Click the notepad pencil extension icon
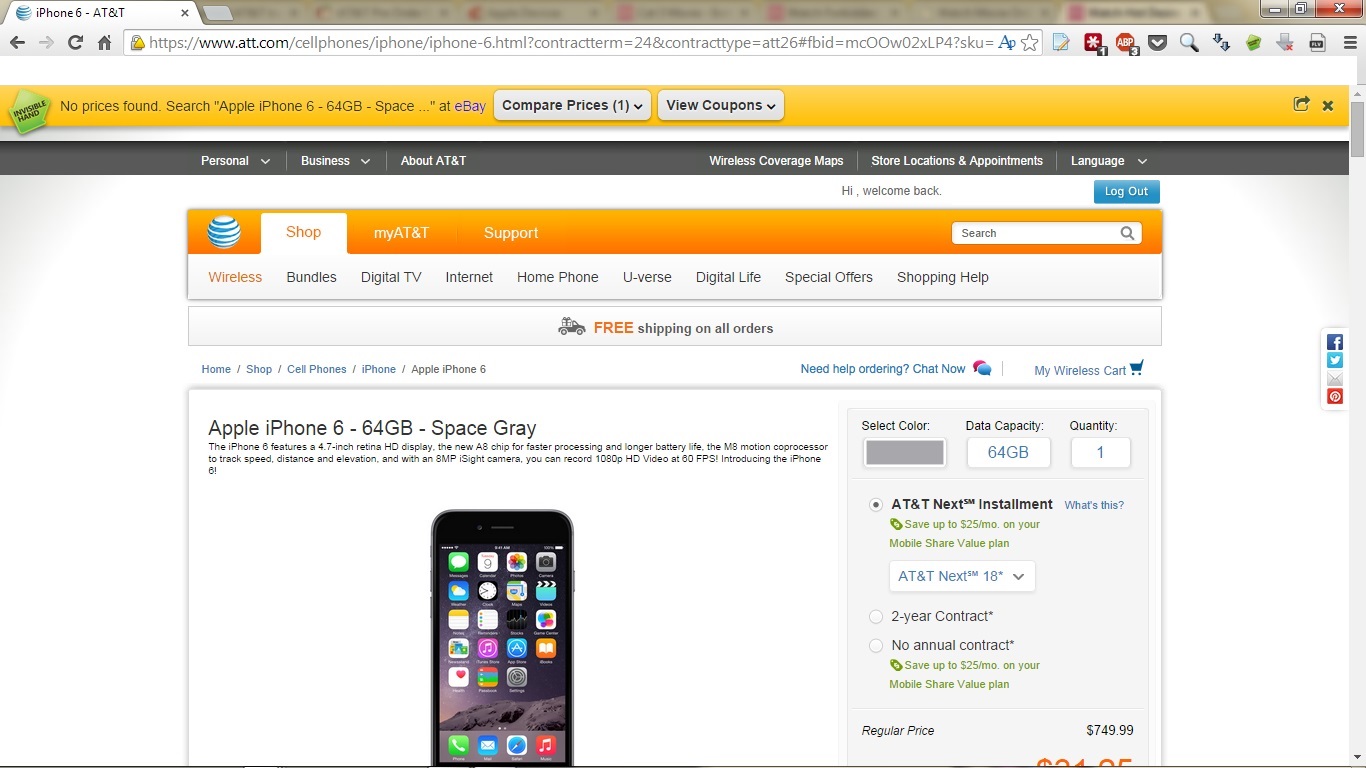This screenshot has height=768, width=1366. click(x=1062, y=43)
